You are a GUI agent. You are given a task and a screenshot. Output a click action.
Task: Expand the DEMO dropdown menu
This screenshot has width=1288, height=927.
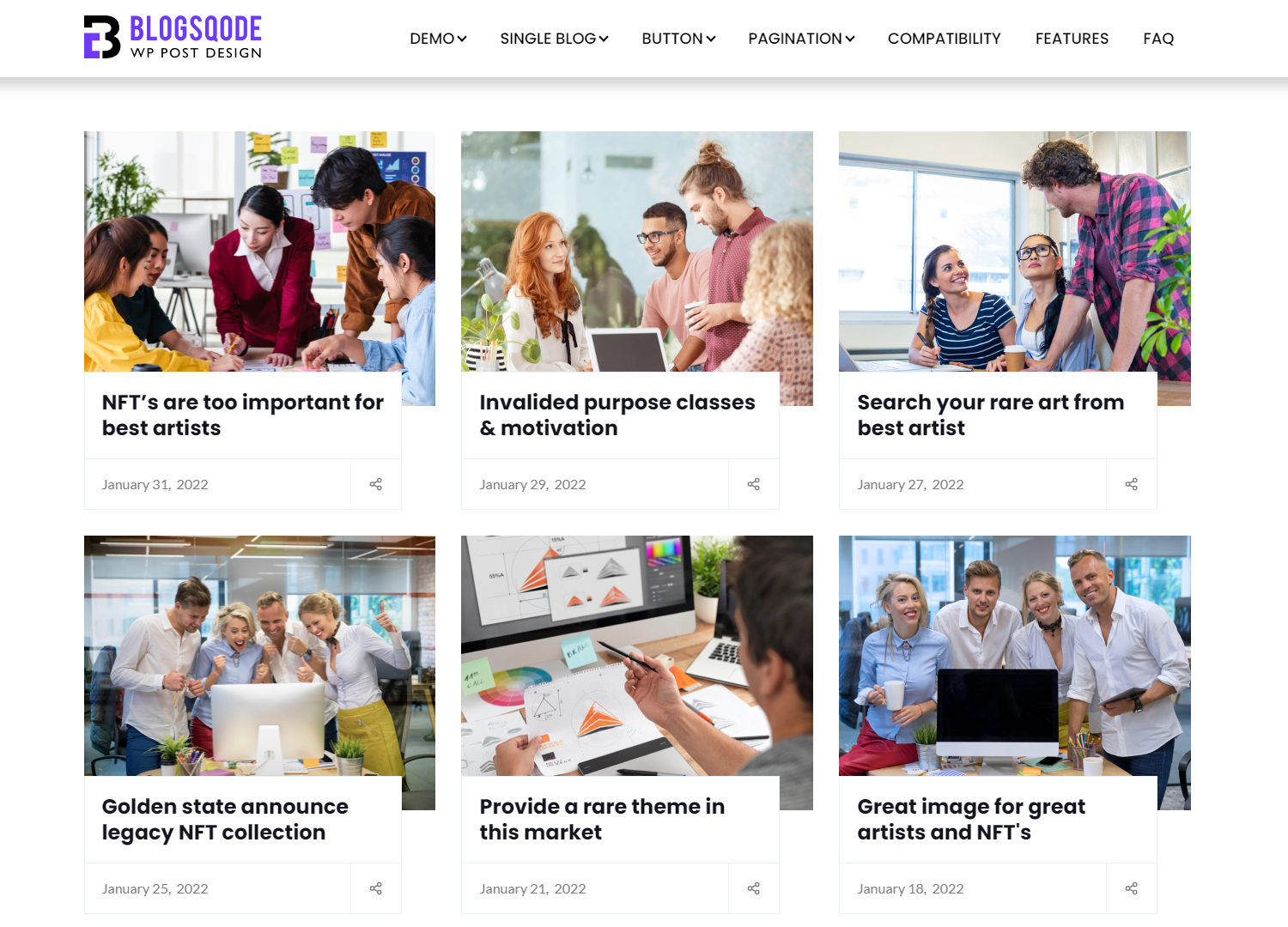(x=438, y=39)
